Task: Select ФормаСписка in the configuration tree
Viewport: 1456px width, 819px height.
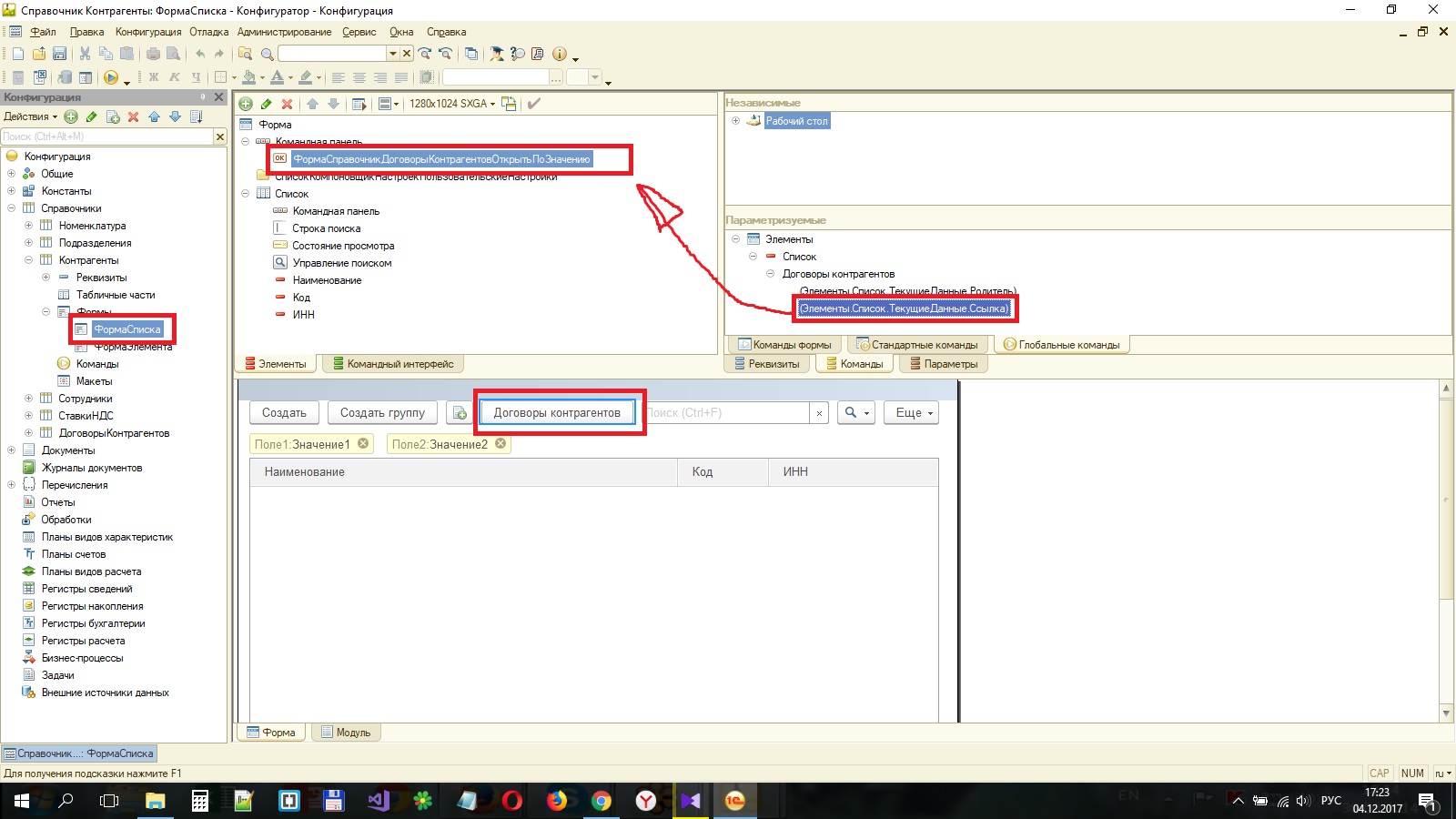Action: tap(127, 329)
